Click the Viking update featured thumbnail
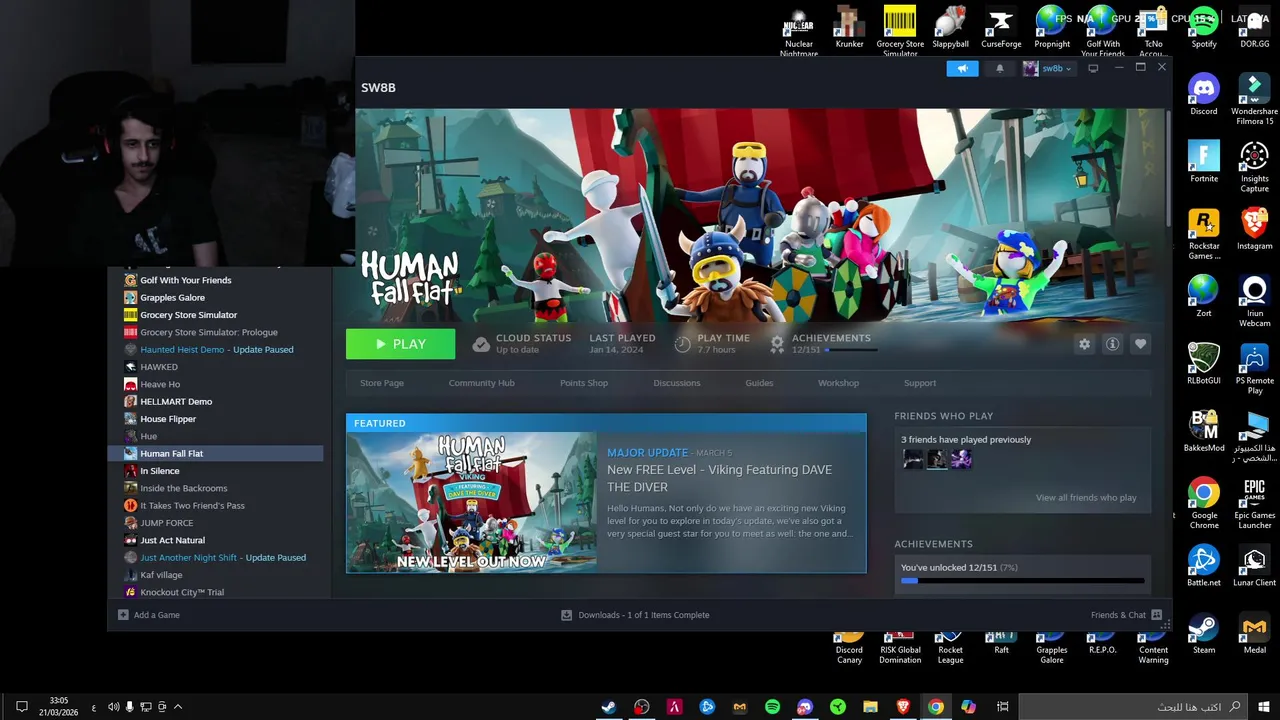Viewport: 1280px width, 720px height. coord(471,502)
